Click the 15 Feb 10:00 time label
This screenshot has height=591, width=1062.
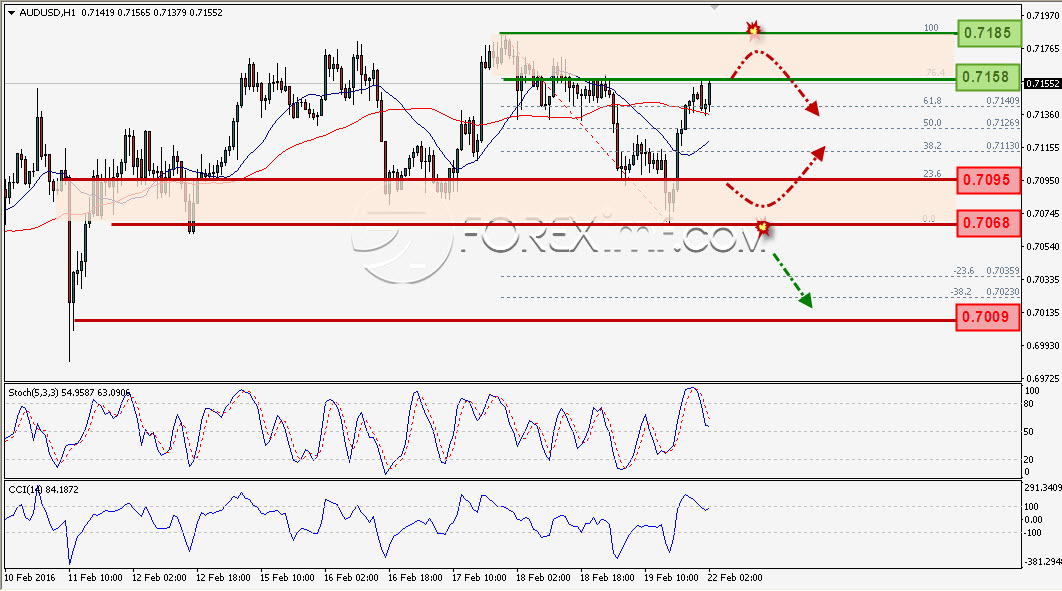[x=287, y=578]
